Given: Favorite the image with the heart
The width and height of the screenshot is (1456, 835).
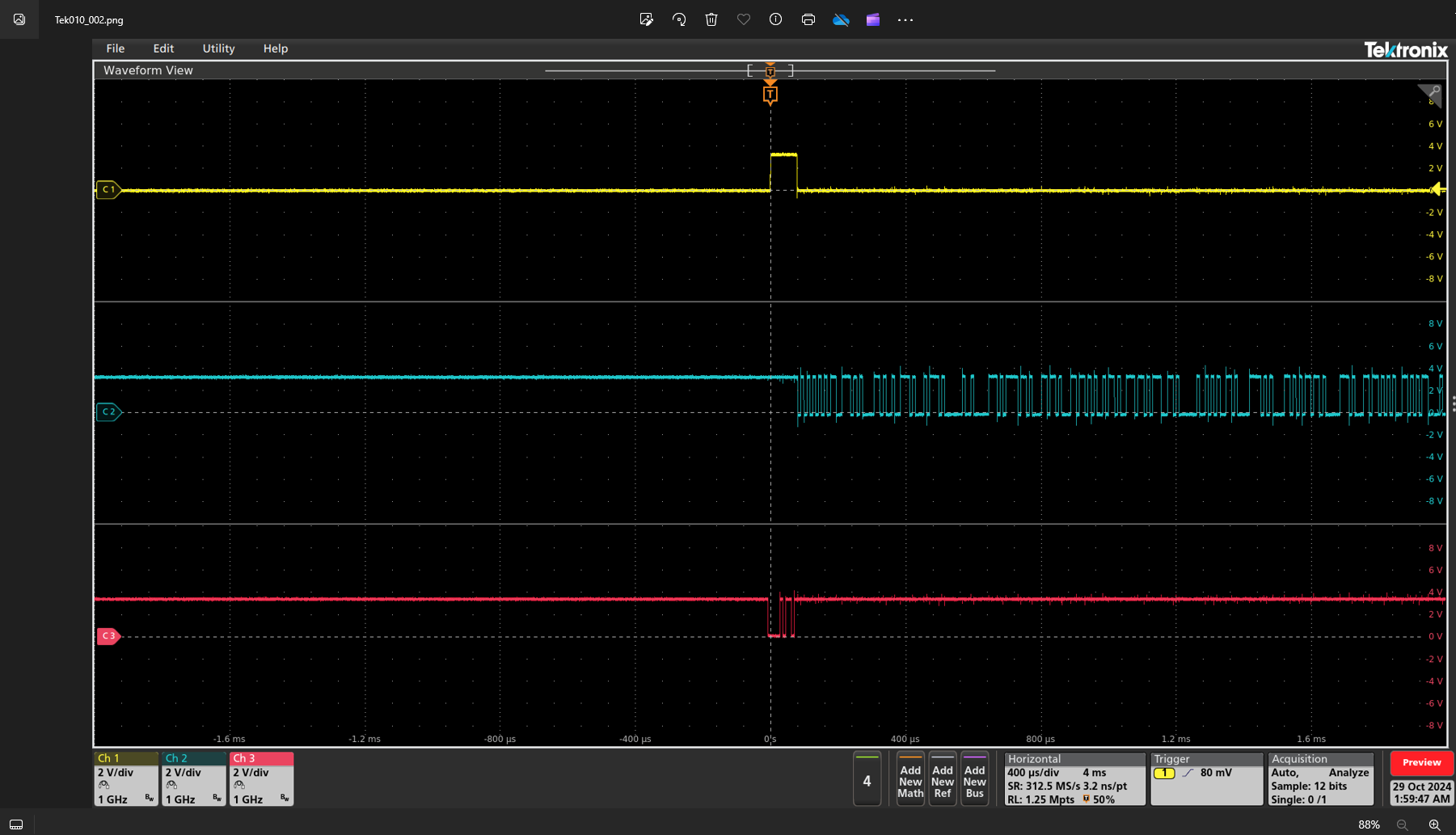Looking at the screenshot, I should pyautogui.click(x=743, y=19).
